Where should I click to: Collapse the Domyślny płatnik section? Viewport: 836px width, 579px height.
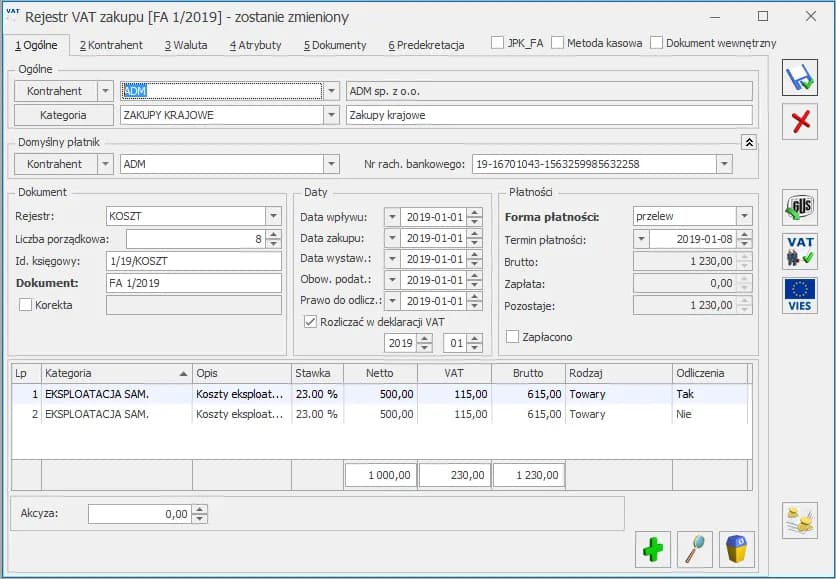[749, 142]
